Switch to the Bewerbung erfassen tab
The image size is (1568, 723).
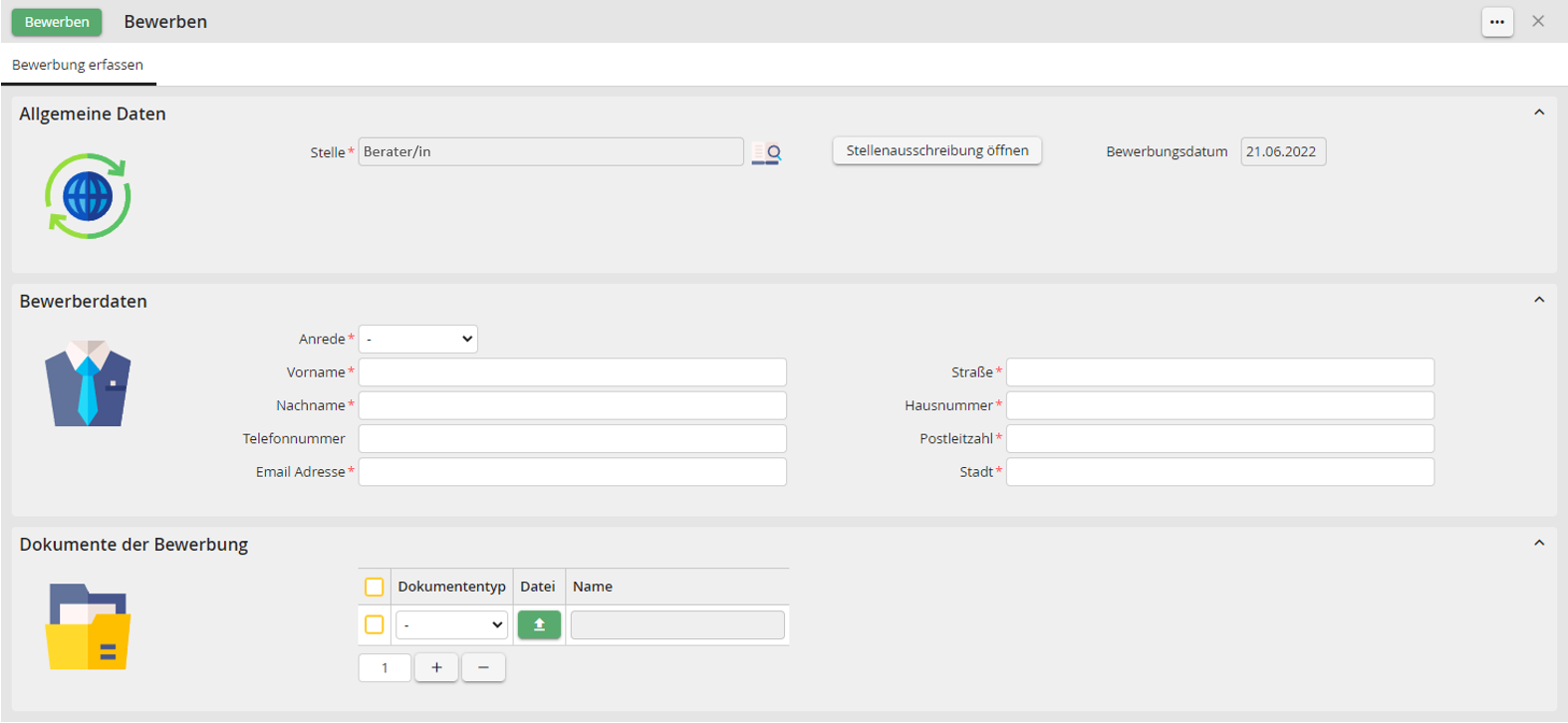(78, 65)
